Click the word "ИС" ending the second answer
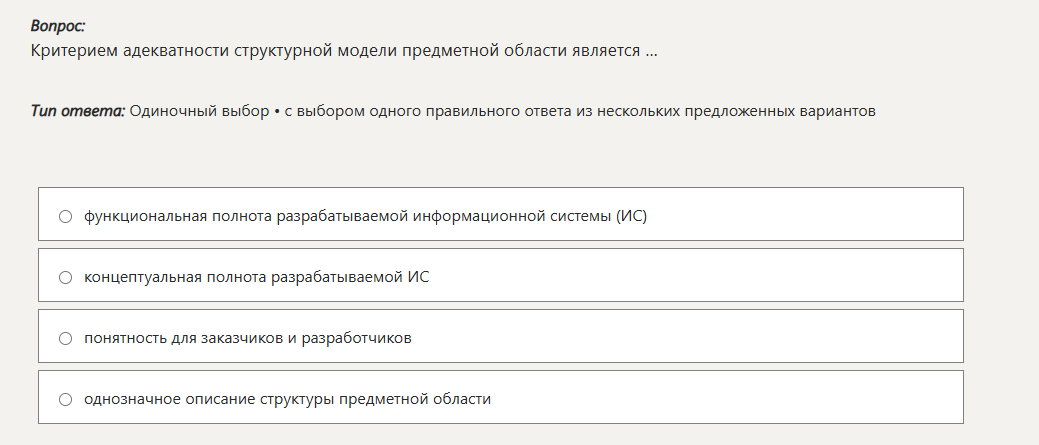Image resolution: width=1039 pixels, height=445 pixels. tap(419, 276)
